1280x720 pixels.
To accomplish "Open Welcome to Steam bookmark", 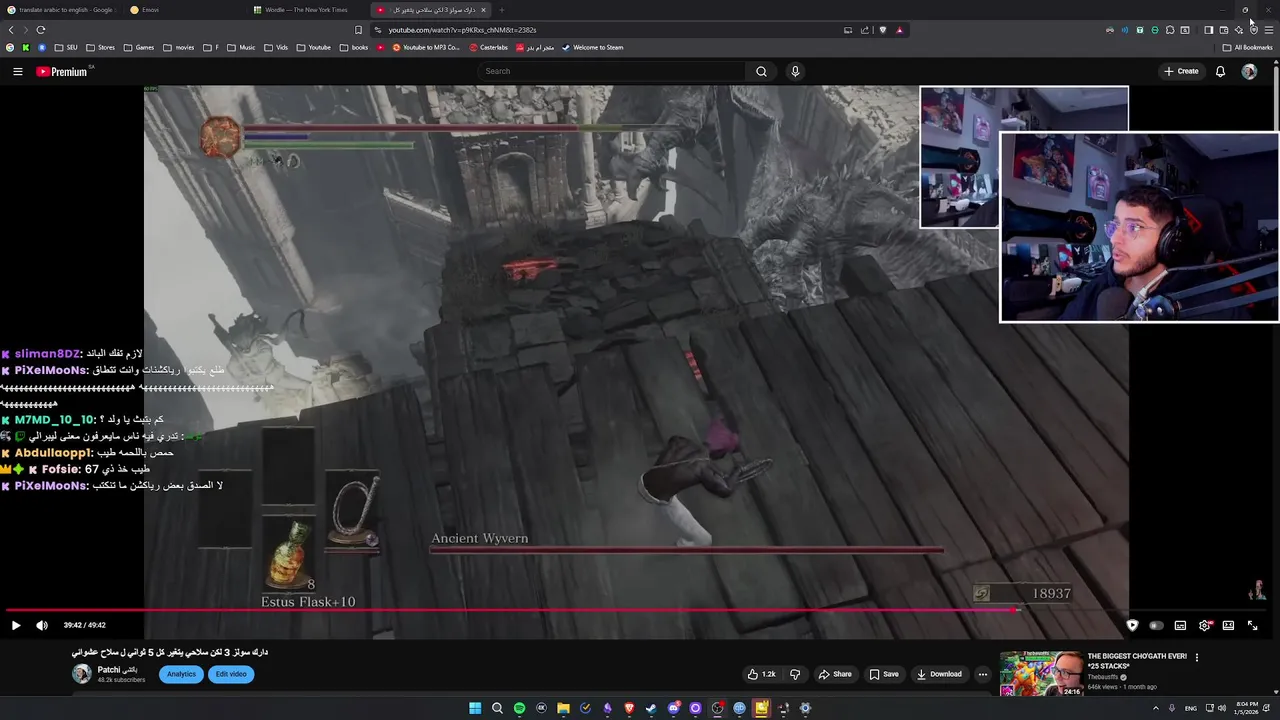I will pyautogui.click(x=592, y=47).
